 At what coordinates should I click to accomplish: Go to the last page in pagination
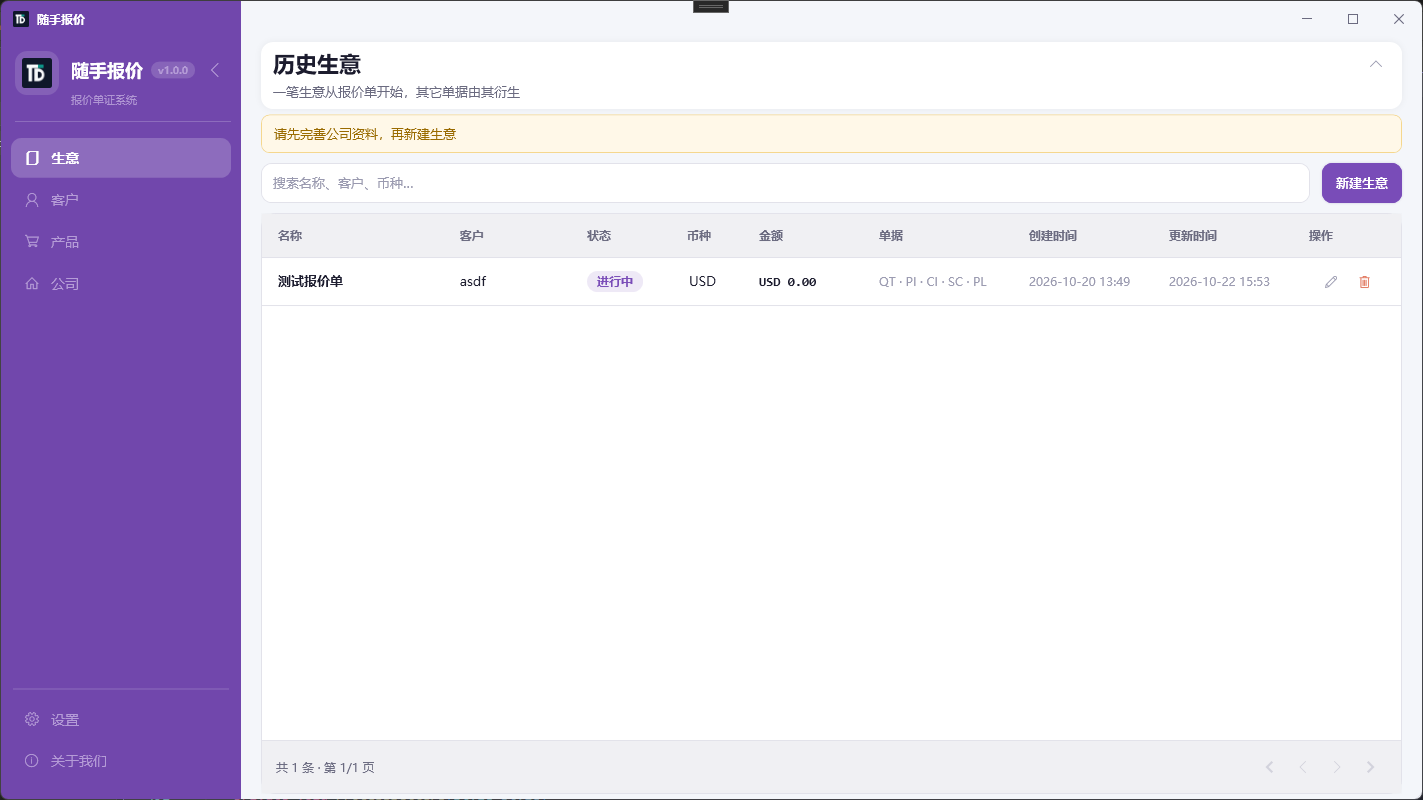click(x=1371, y=767)
